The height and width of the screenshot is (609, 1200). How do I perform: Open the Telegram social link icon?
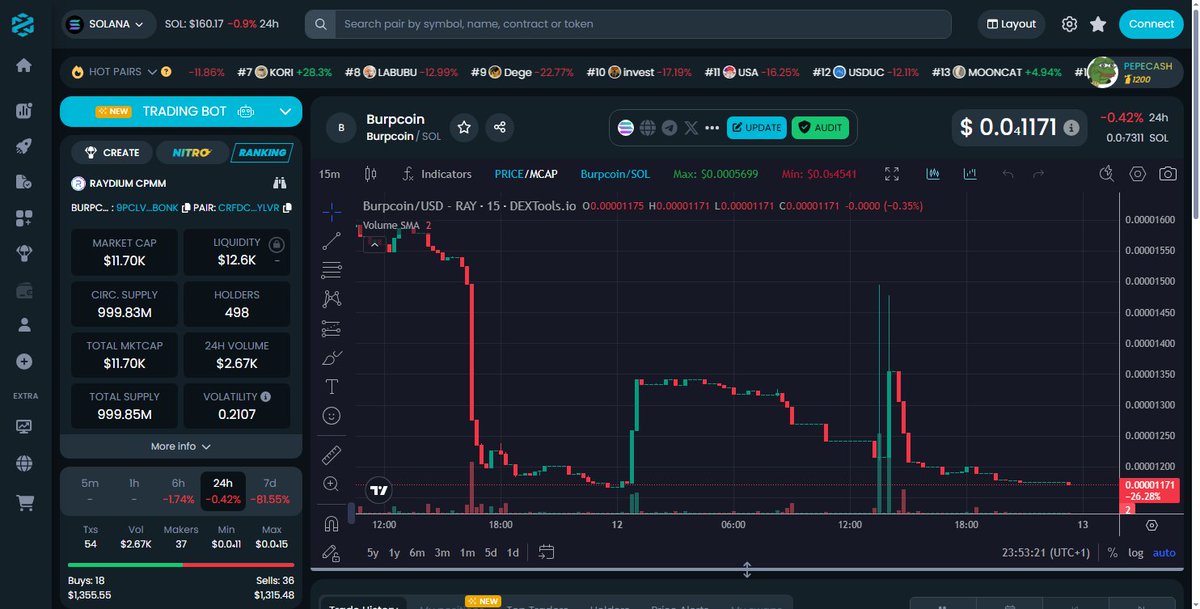click(x=669, y=128)
